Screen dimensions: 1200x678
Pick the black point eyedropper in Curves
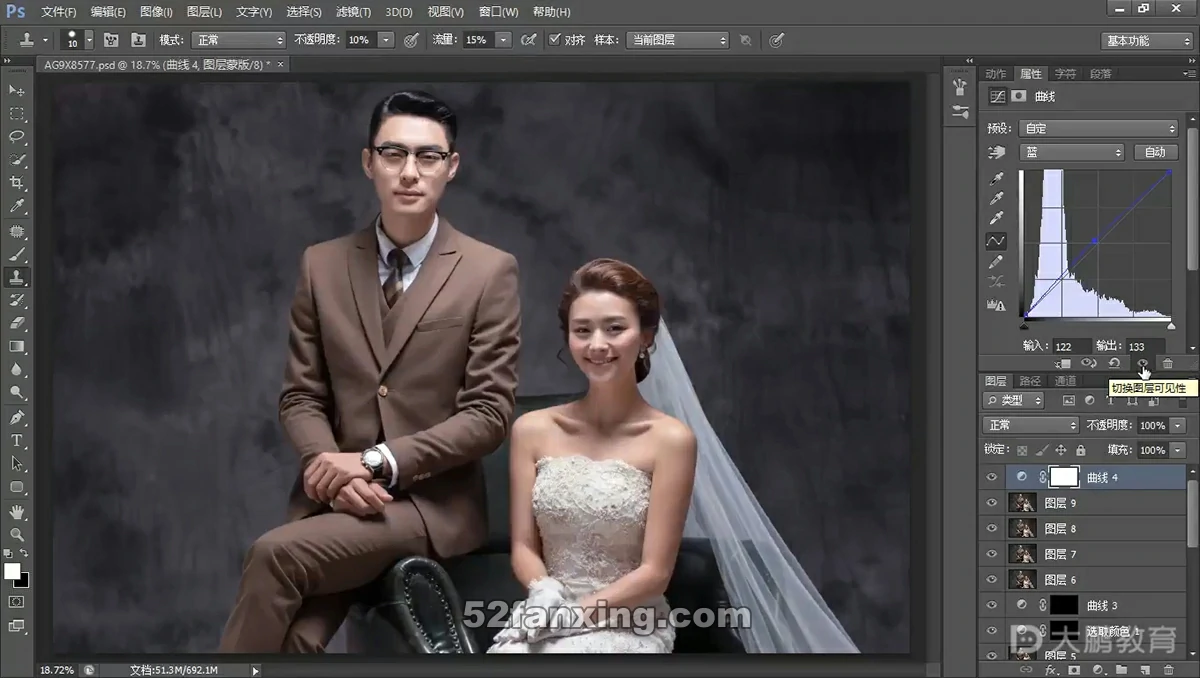point(996,179)
